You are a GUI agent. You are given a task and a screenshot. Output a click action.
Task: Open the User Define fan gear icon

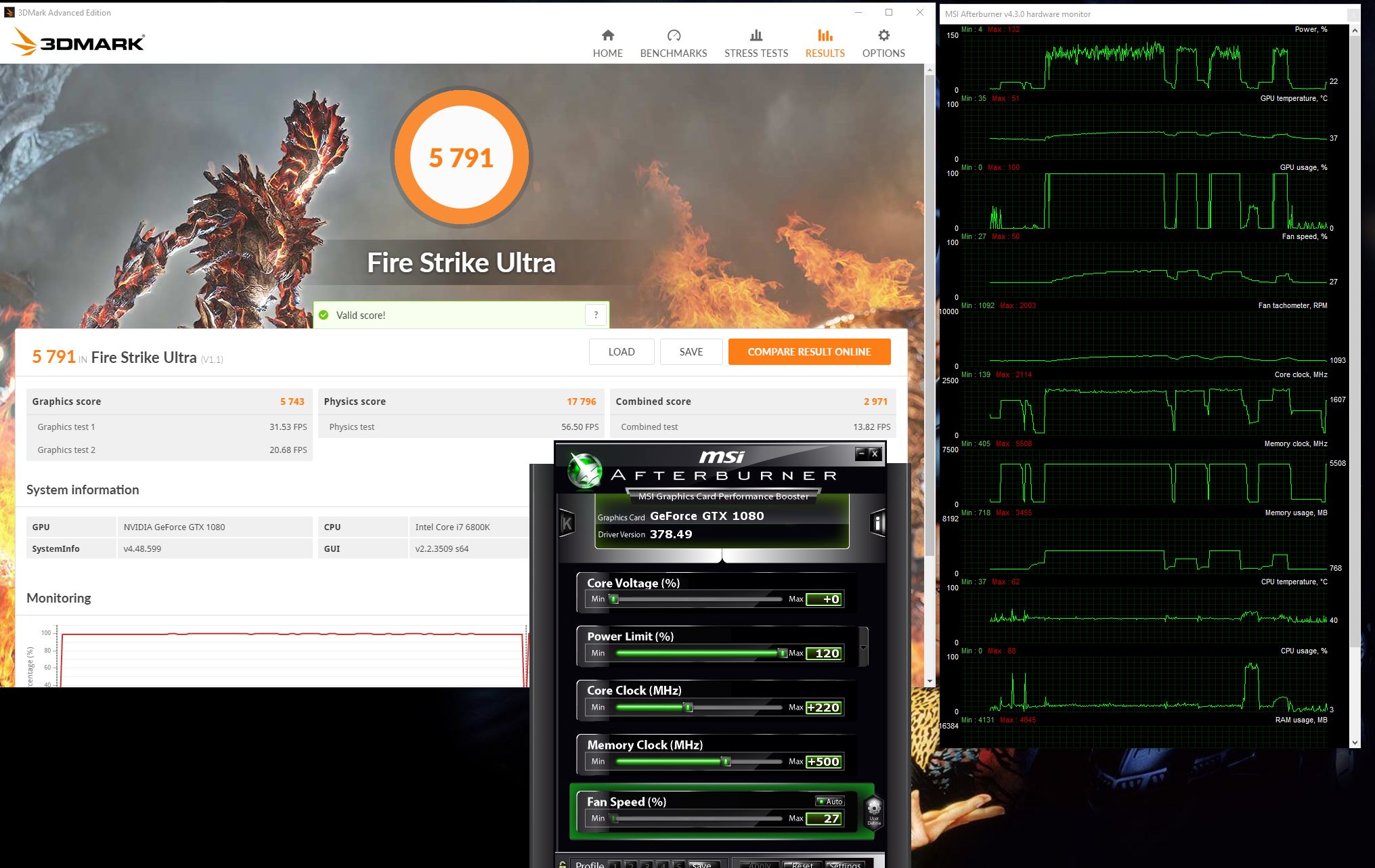click(x=873, y=810)
